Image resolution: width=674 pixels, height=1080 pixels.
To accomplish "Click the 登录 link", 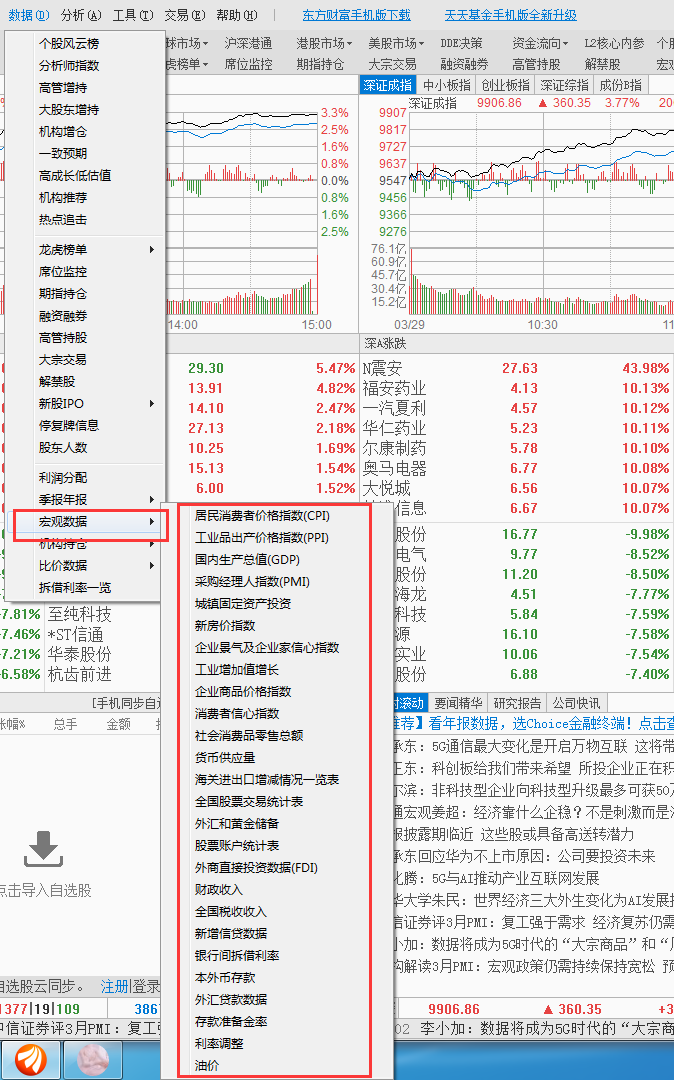I will (x=146, y=986).
